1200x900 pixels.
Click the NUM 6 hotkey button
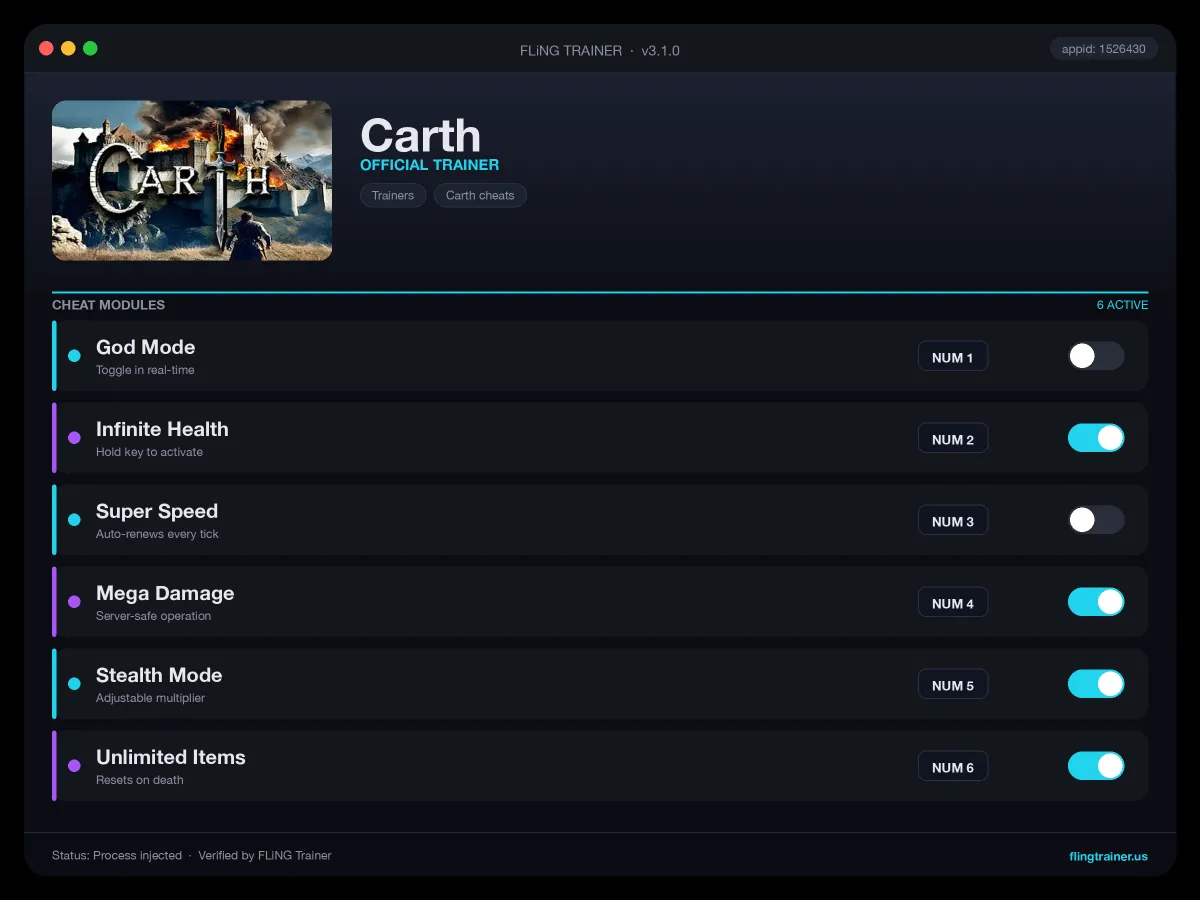[953, 767]
